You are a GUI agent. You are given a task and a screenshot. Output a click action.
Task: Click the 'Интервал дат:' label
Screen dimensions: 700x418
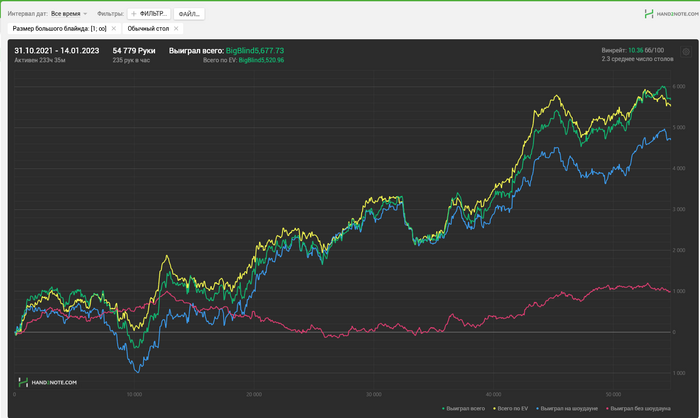[x=28, y=14]
